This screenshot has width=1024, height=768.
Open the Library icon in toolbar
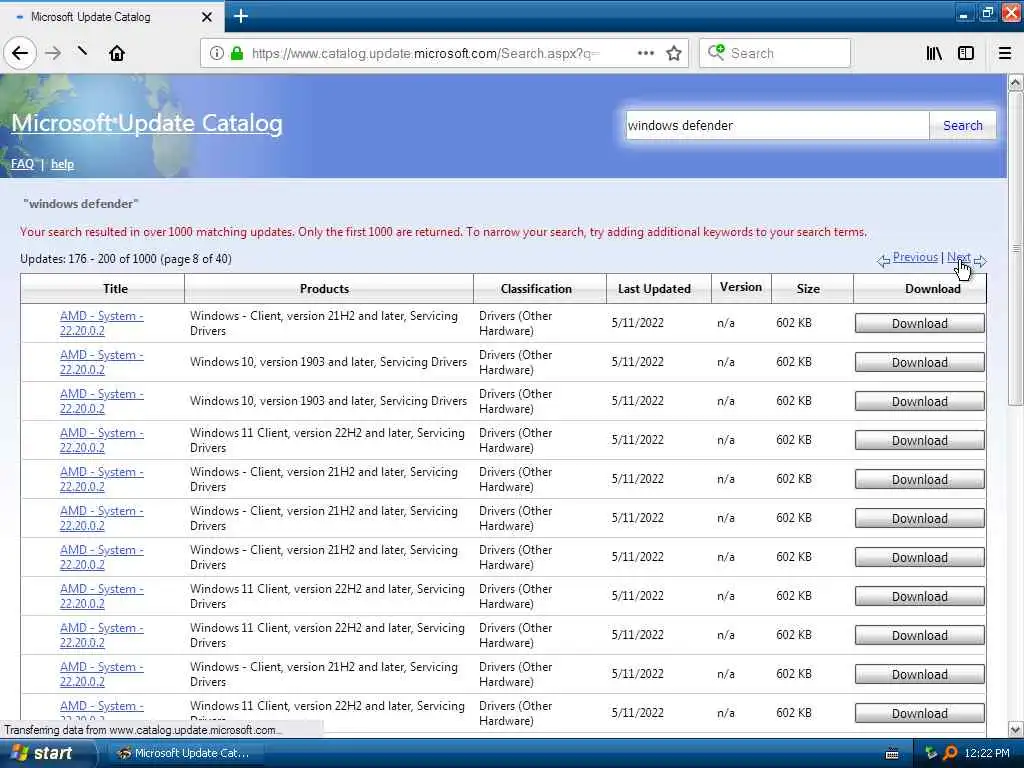coord(934,53)
